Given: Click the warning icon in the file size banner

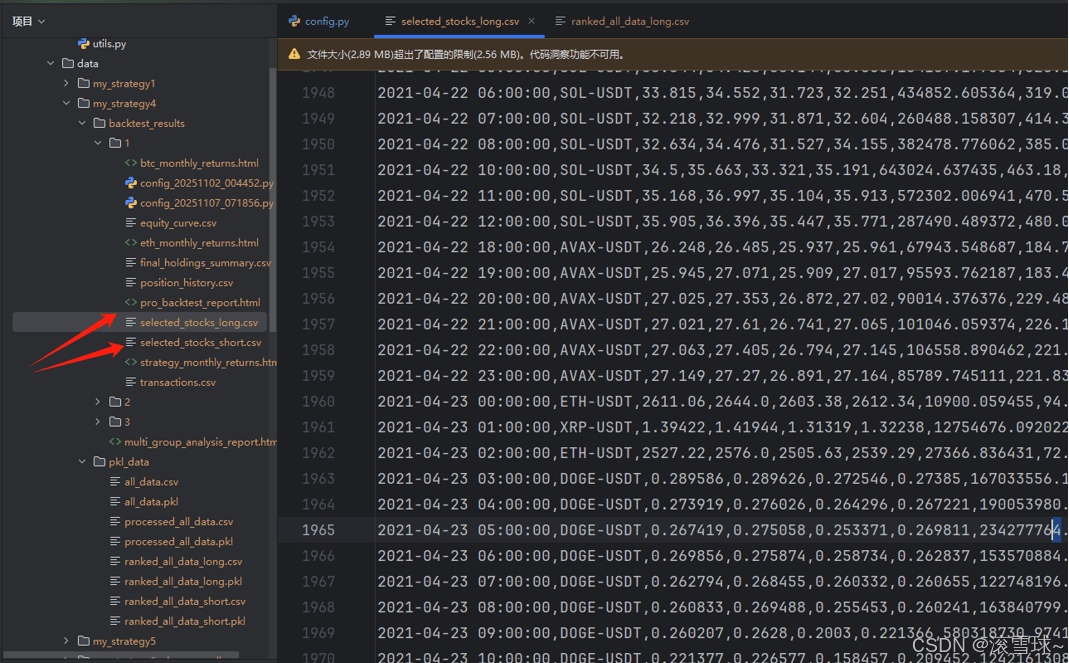Looking at the screenshot, I should (x=294, y=54).
